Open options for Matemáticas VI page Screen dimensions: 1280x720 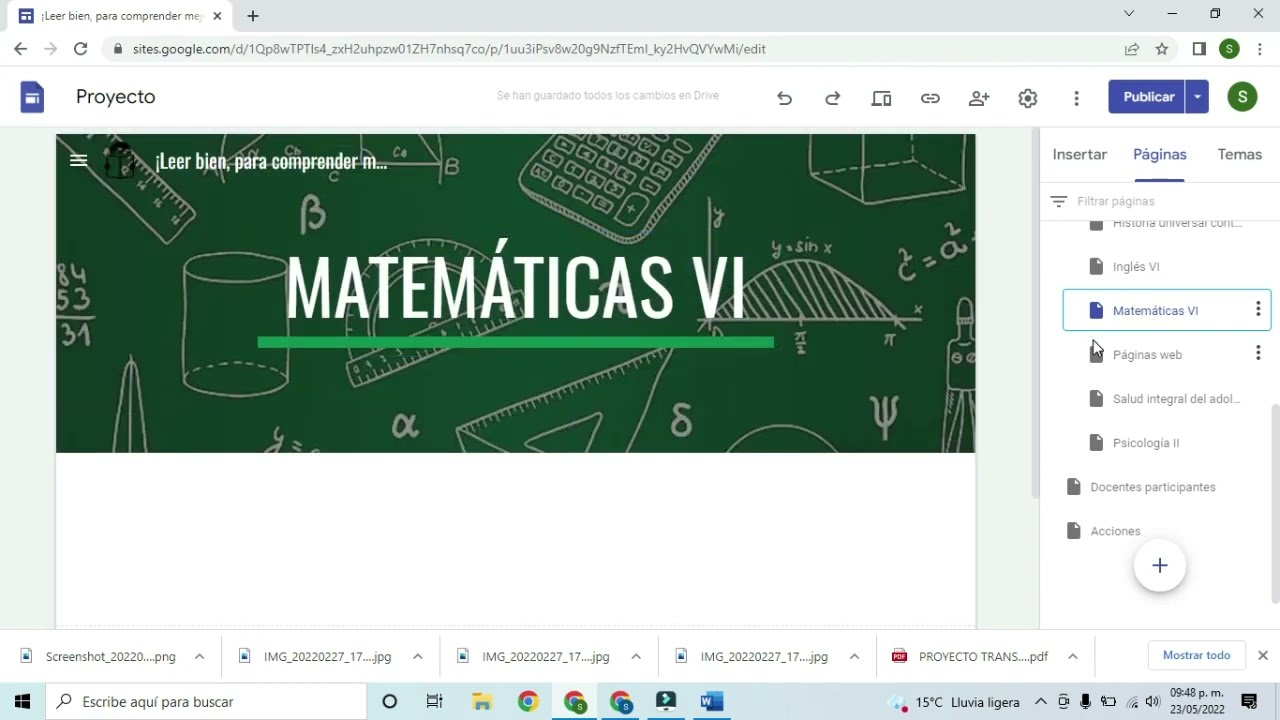(x=1258, y=310)
